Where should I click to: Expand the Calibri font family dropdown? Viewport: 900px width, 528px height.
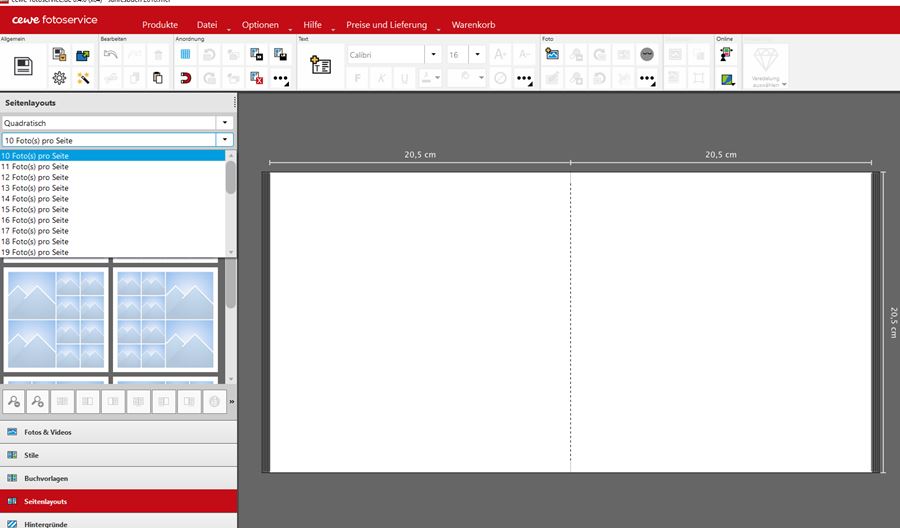pos(433,55)
